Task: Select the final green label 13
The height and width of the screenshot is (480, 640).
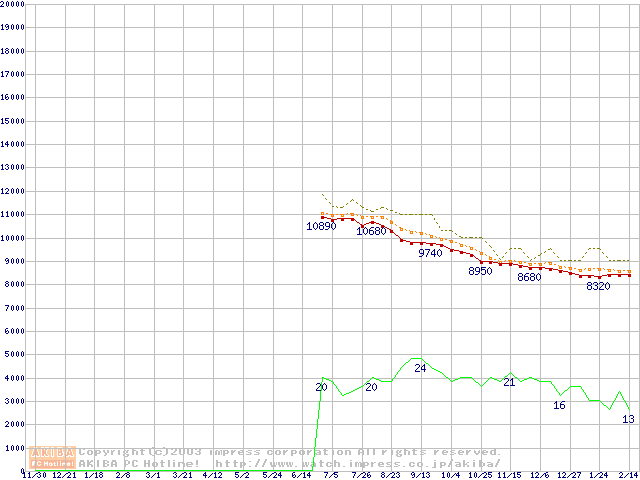Action: pyautogui.click(x=628, y=419)
